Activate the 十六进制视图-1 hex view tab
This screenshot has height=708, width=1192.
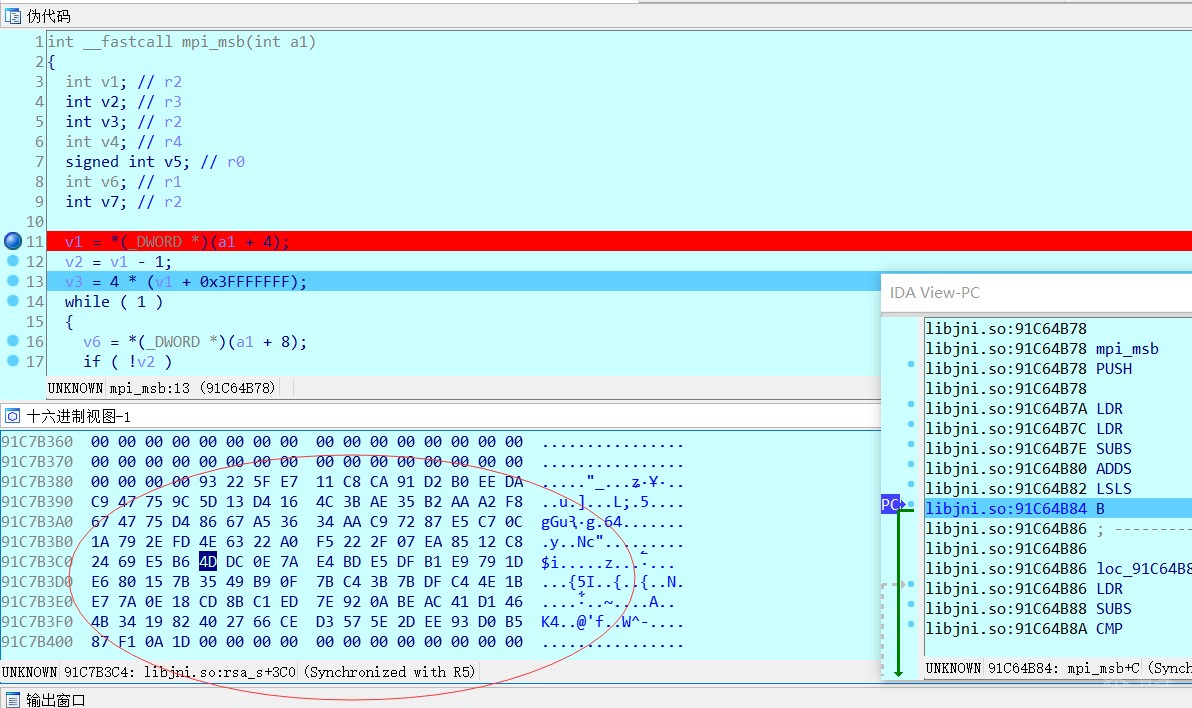tap(79, 417)
